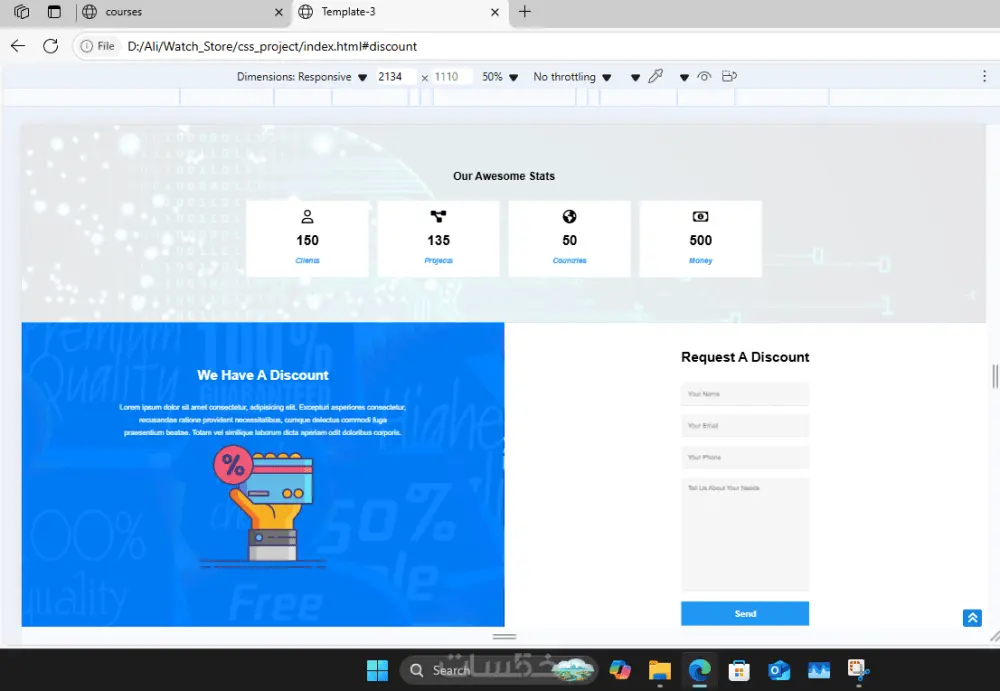This screenshot has height=691, width=1000.
Task: Click the Countries label
Action: (570, 260)
